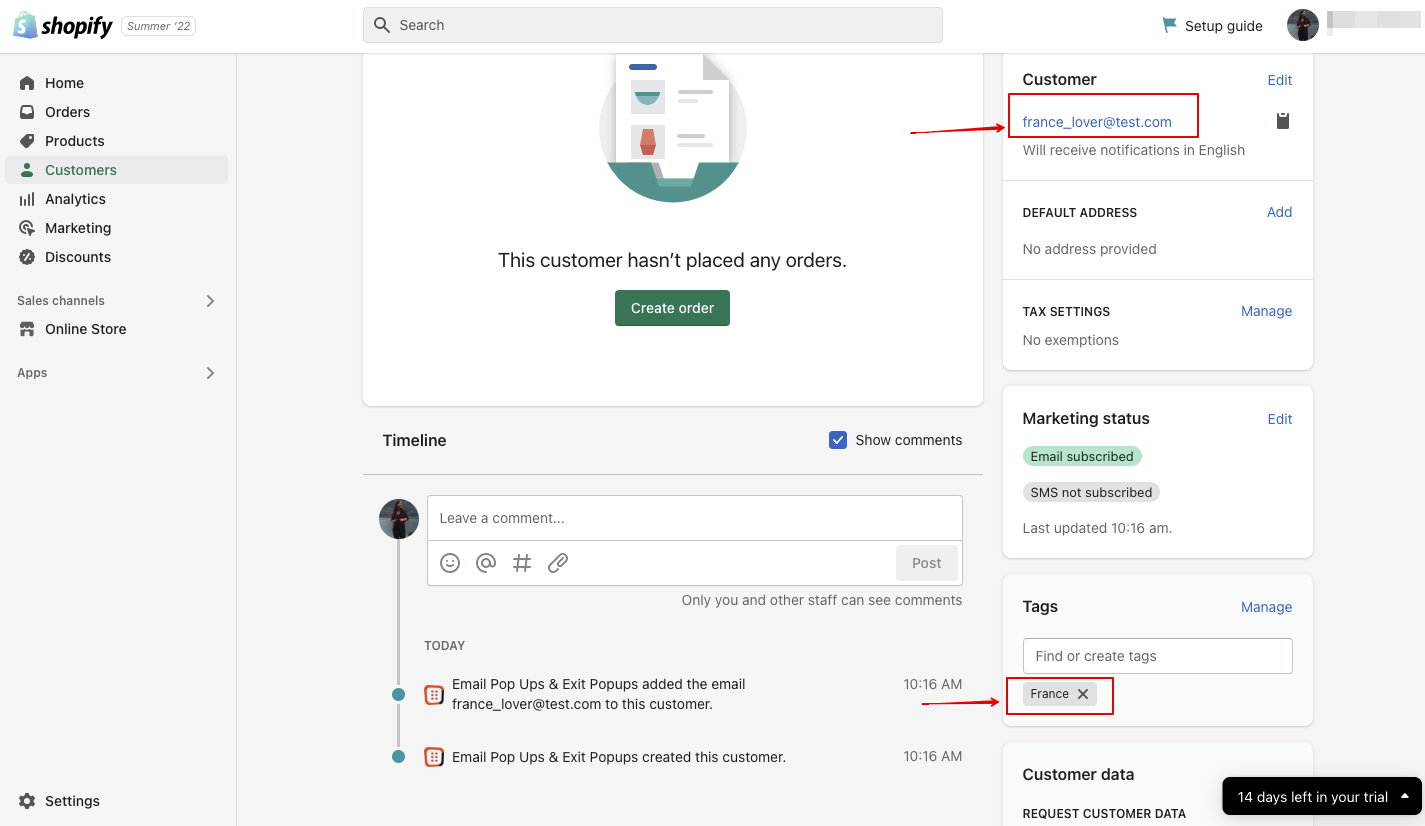Screen dimensions: 1425x826
Task: Expand Apps chevron
Action: pyautogui.click(x=210, y=373)
